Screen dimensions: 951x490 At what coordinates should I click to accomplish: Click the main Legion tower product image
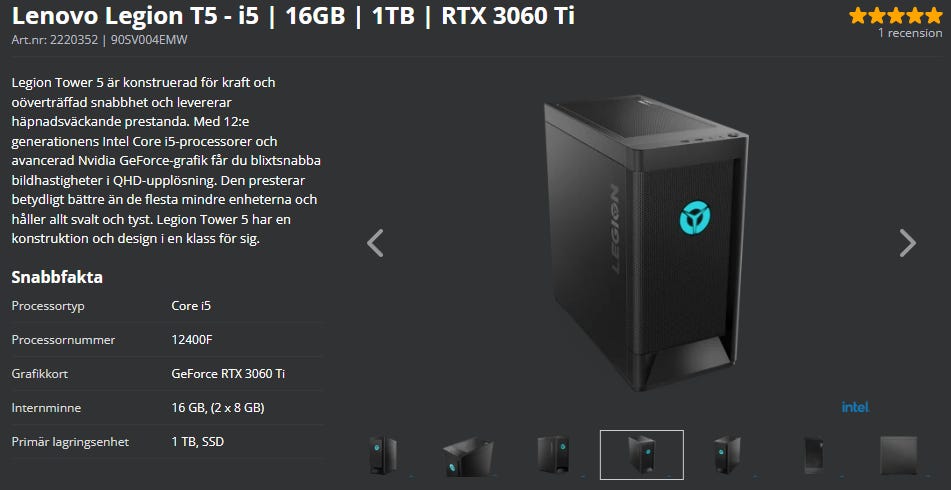(646, 243)
